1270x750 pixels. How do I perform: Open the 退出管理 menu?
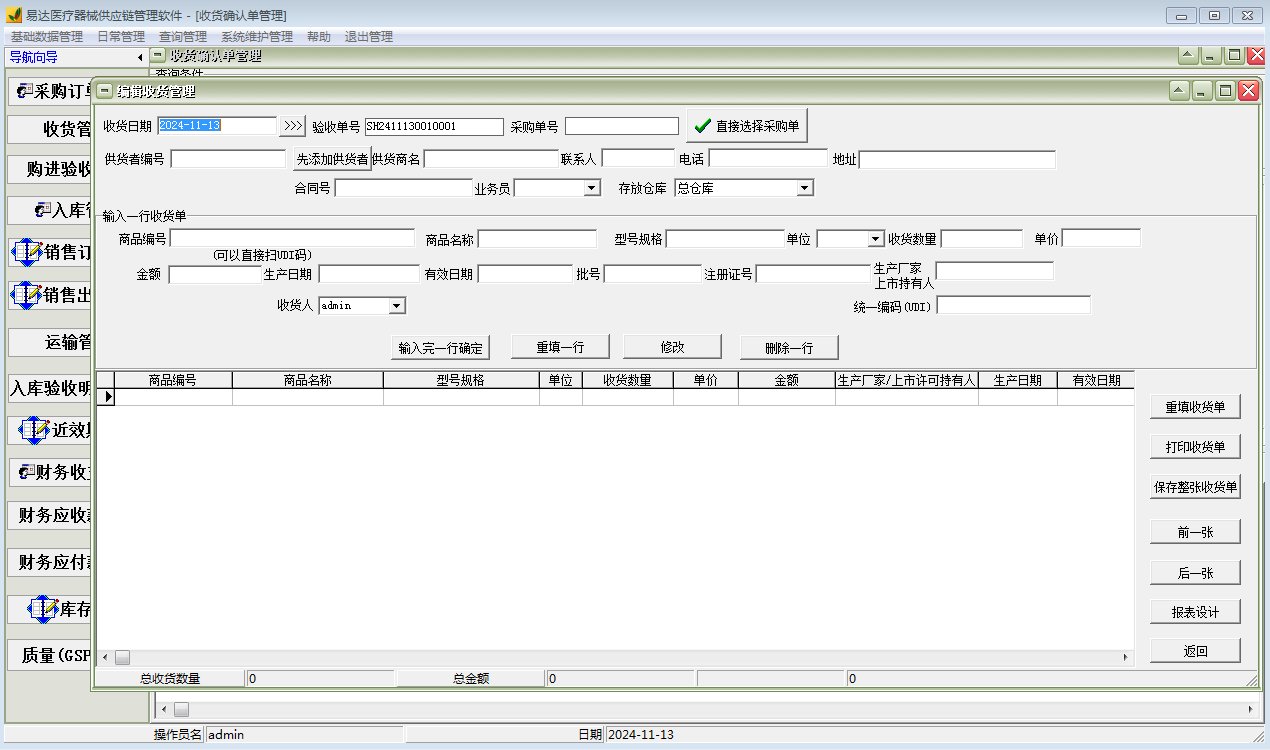click(369, 37)
